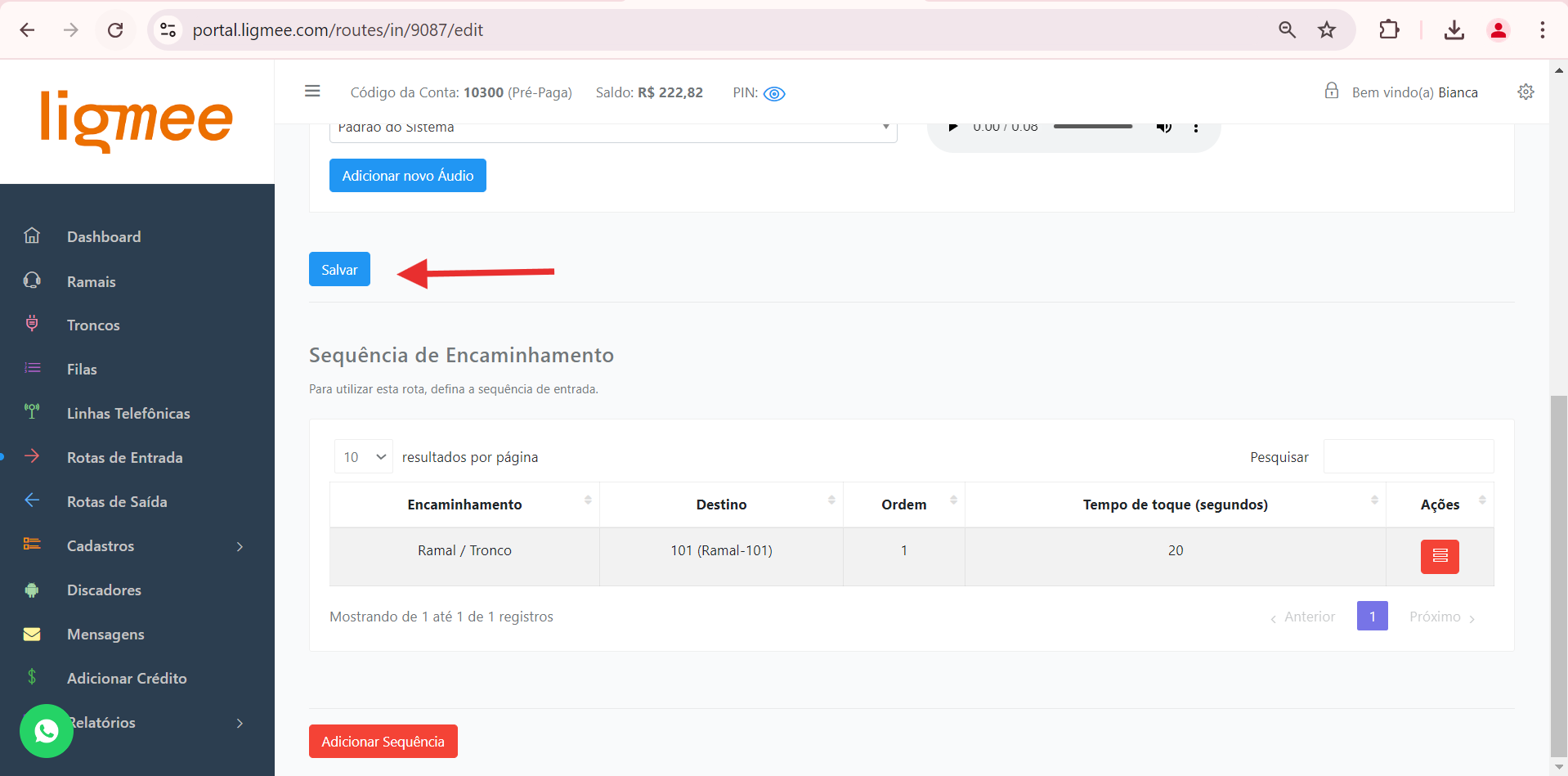Click Adicionar Sequência button
1568x776 pixels.
coord(383,742)
